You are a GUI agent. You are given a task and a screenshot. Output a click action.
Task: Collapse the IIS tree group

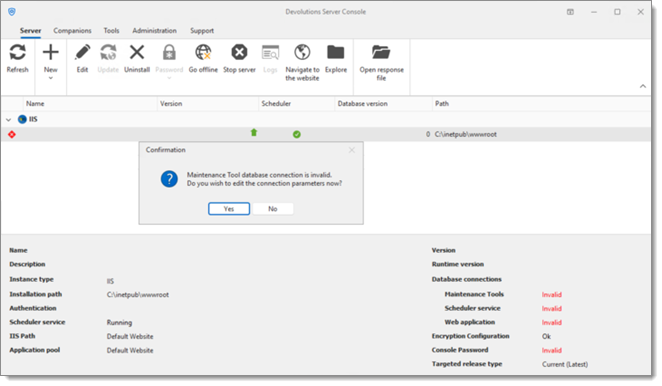click(x=8, y=120)
